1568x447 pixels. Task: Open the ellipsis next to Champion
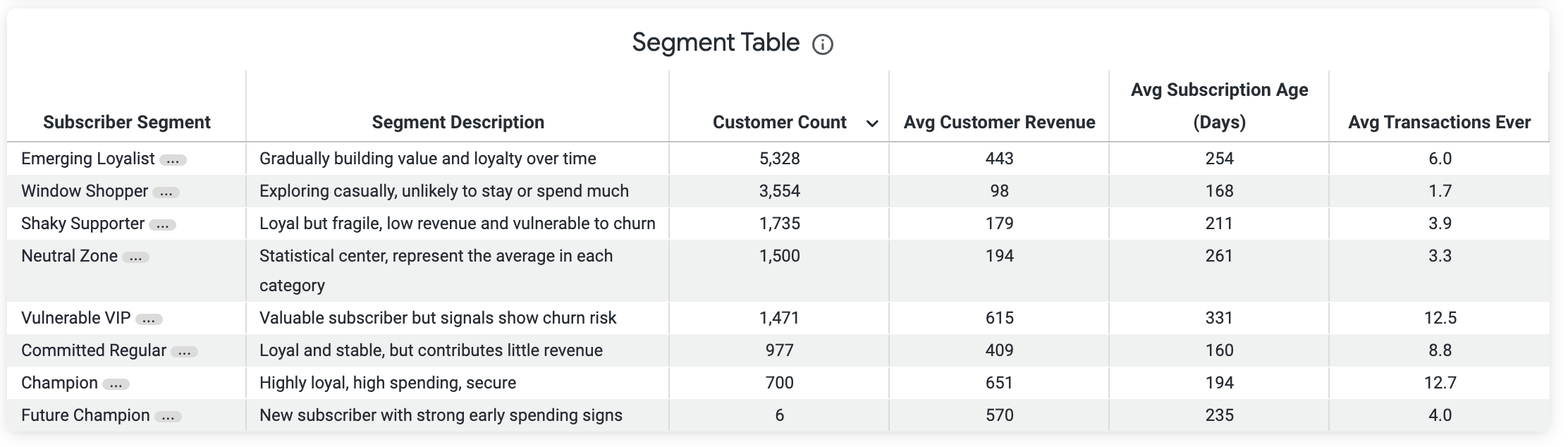116,384
